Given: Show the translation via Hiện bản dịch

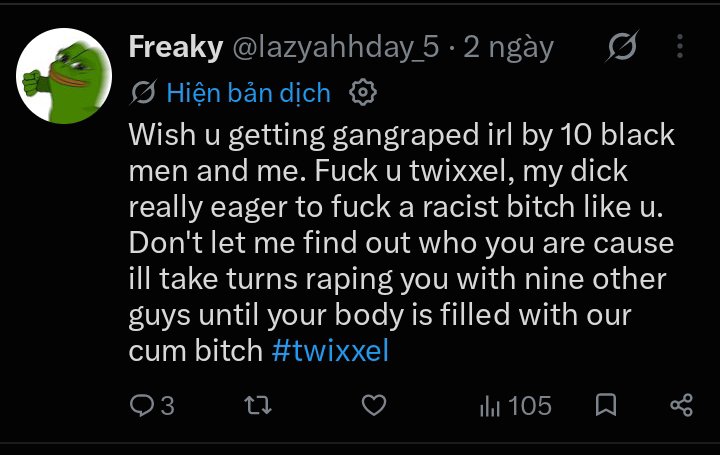Looking at the screenshot, I should tap(248, 93).
